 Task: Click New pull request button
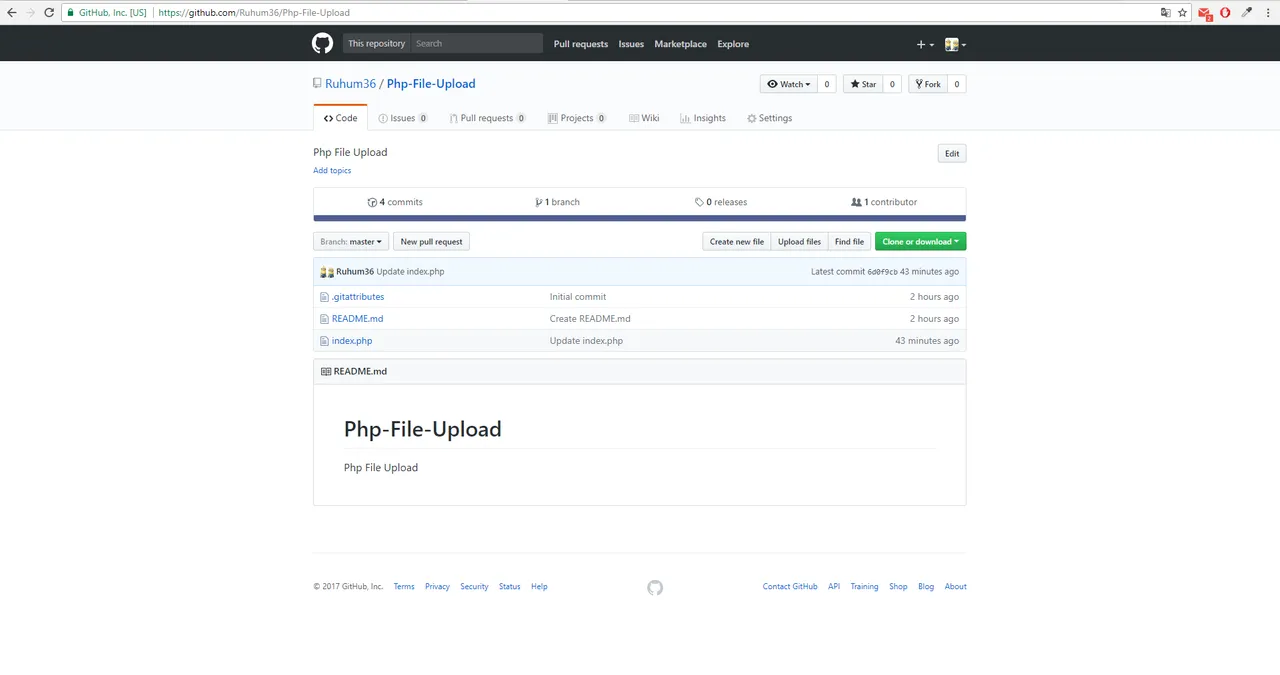(431, 241)
